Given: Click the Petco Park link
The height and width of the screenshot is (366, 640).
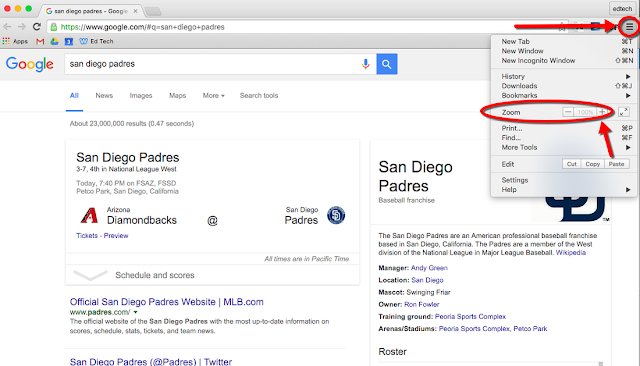Looking at the screenshot, I should [x=530, y=329].
